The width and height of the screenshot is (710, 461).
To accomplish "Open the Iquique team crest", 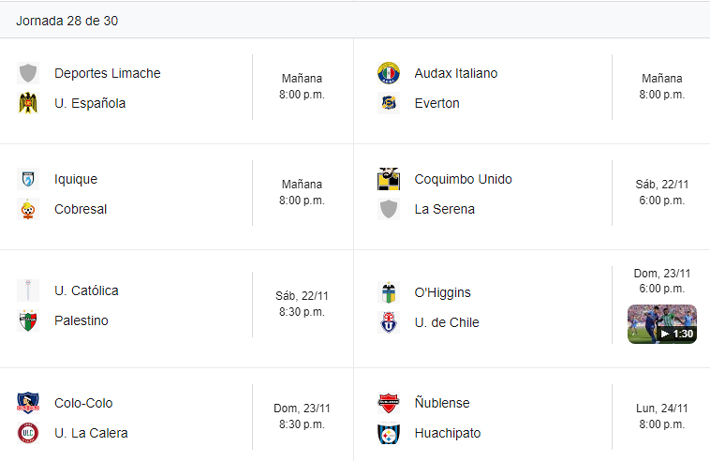I will point(28,179).
